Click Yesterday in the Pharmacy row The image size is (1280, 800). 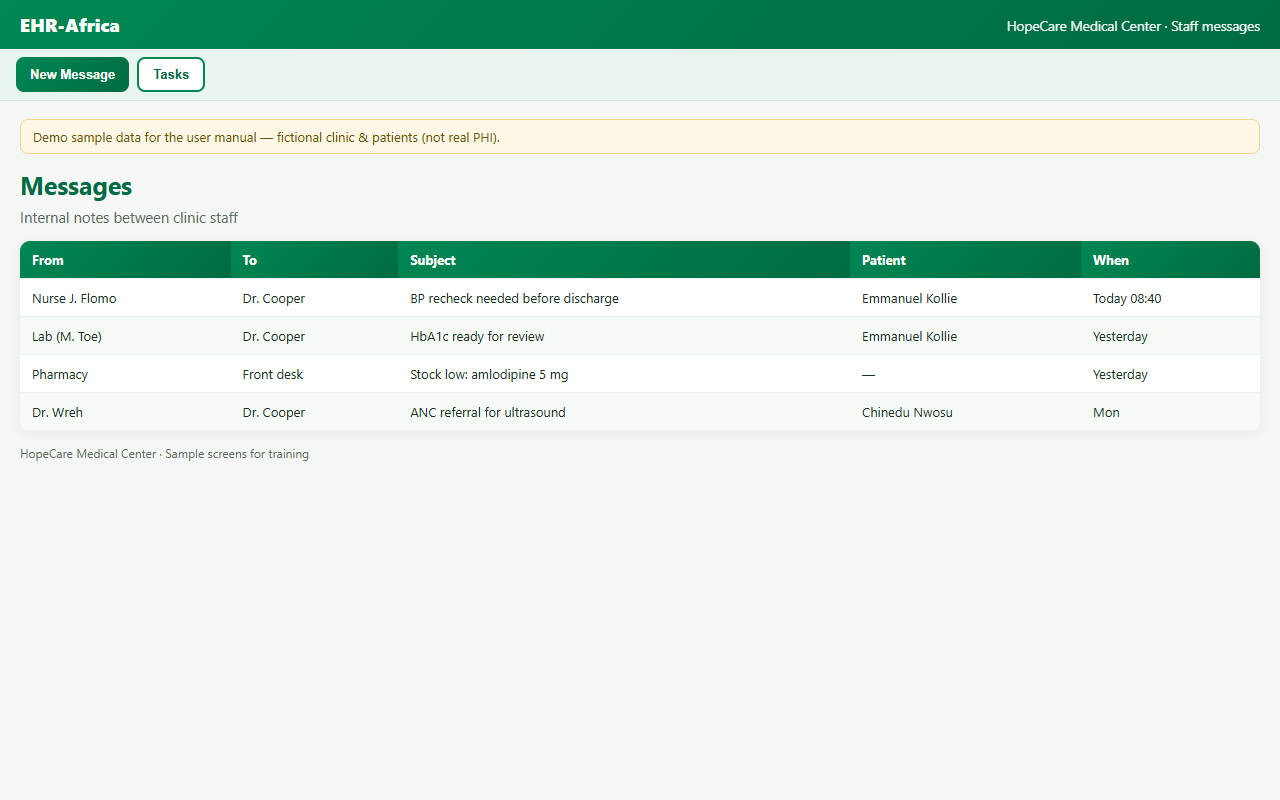click(x=1120, y=374)
